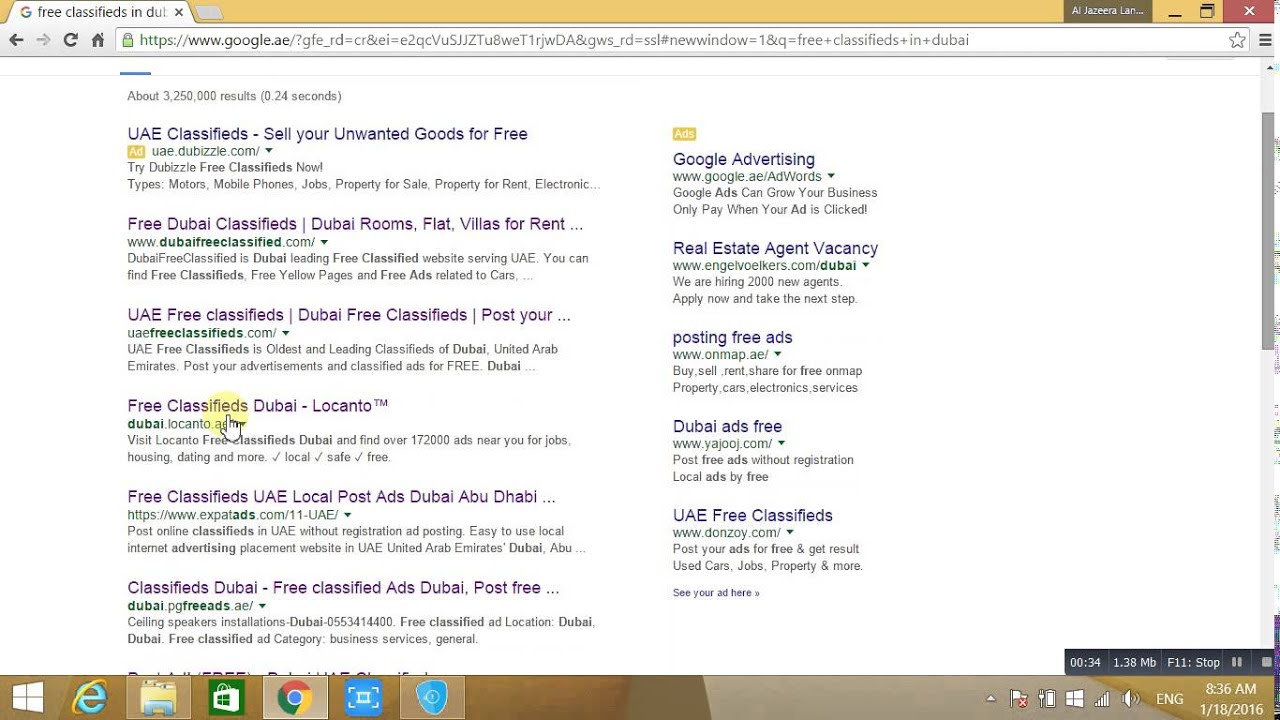Click the uaefreeclassifieds.com green URL text
Image resolution: width=1280 pixels, height=720 pixels.
(202, 334)
